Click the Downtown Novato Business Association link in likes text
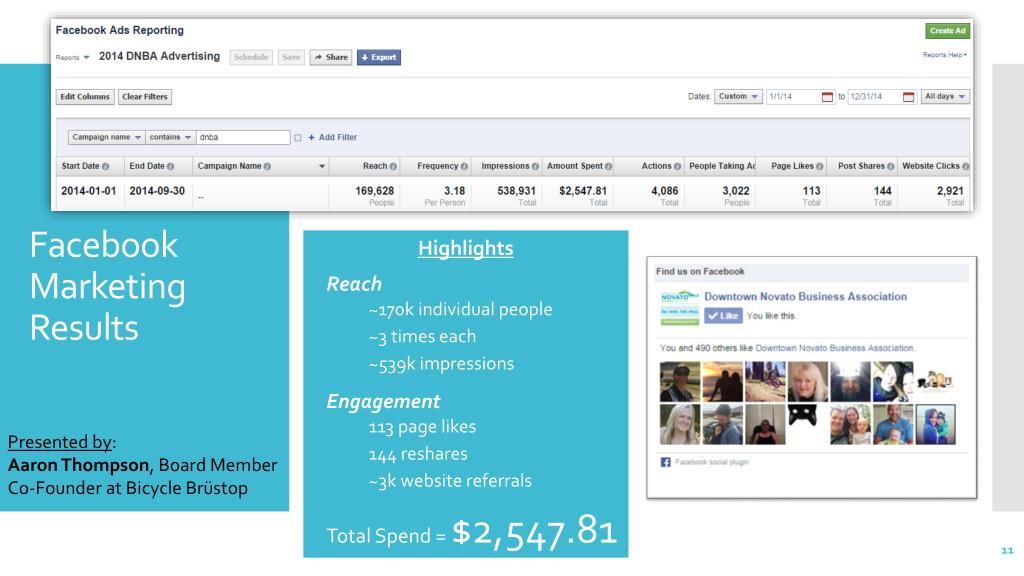Viewport: 1024px width, 576px height. [x=835, y=348]
